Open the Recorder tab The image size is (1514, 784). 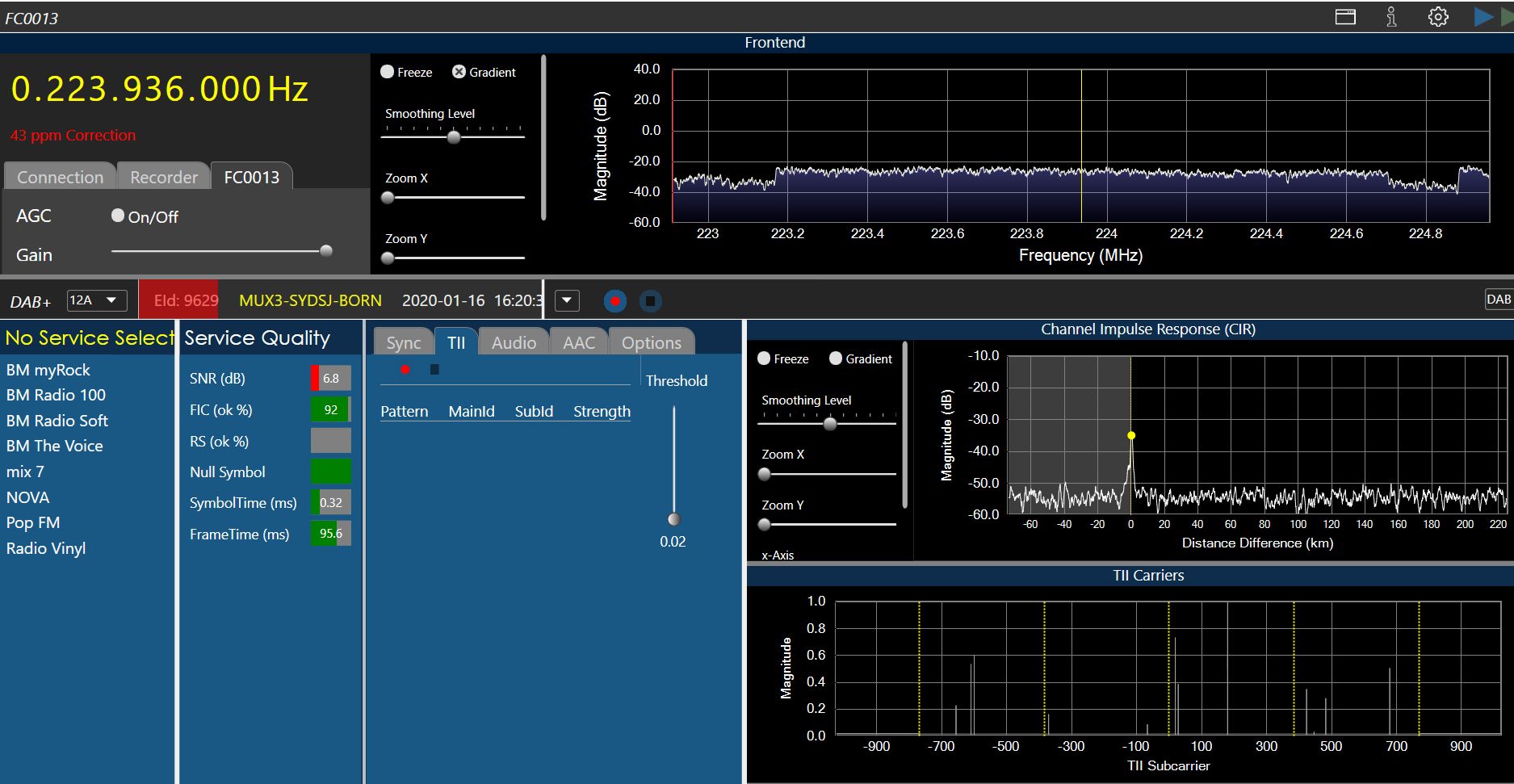(164, 177)
